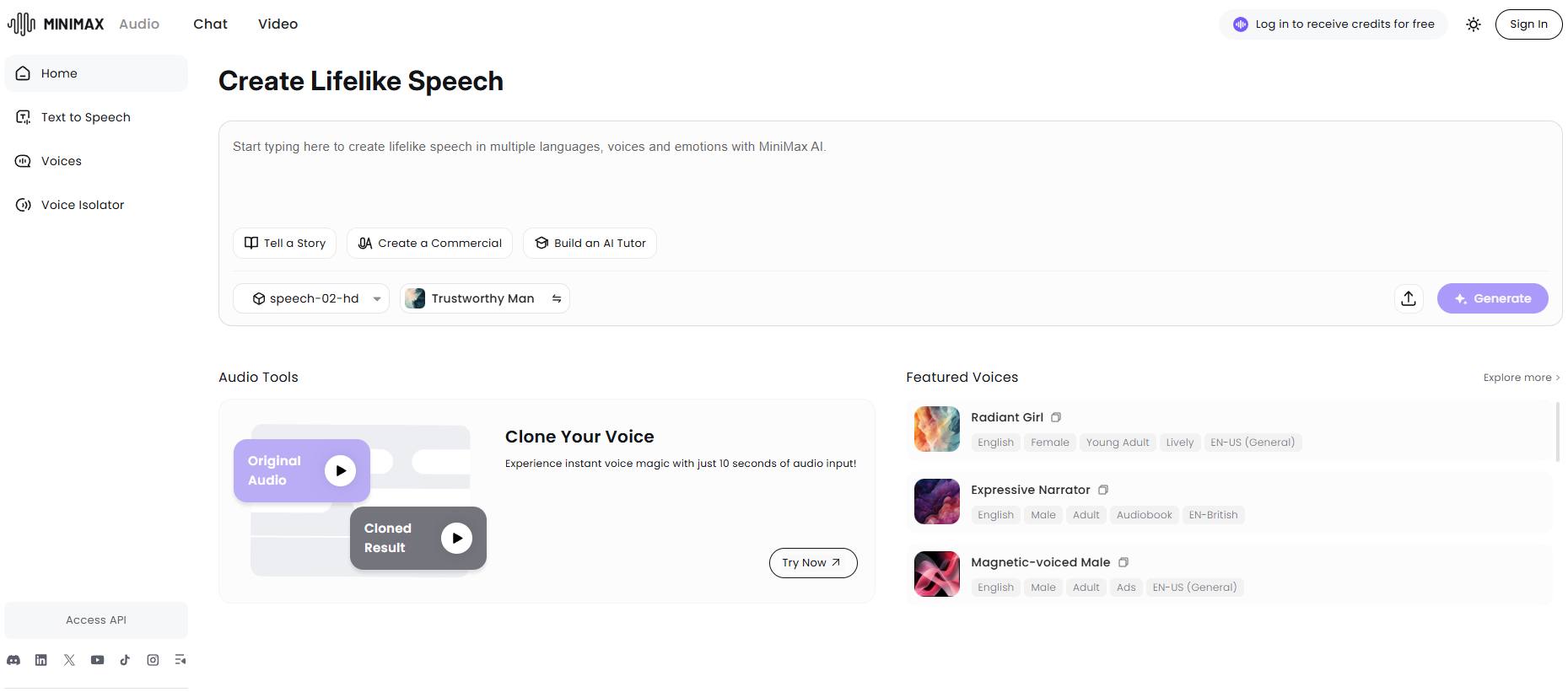Click the upload file icon
1568x692 pixels.
1409,298
